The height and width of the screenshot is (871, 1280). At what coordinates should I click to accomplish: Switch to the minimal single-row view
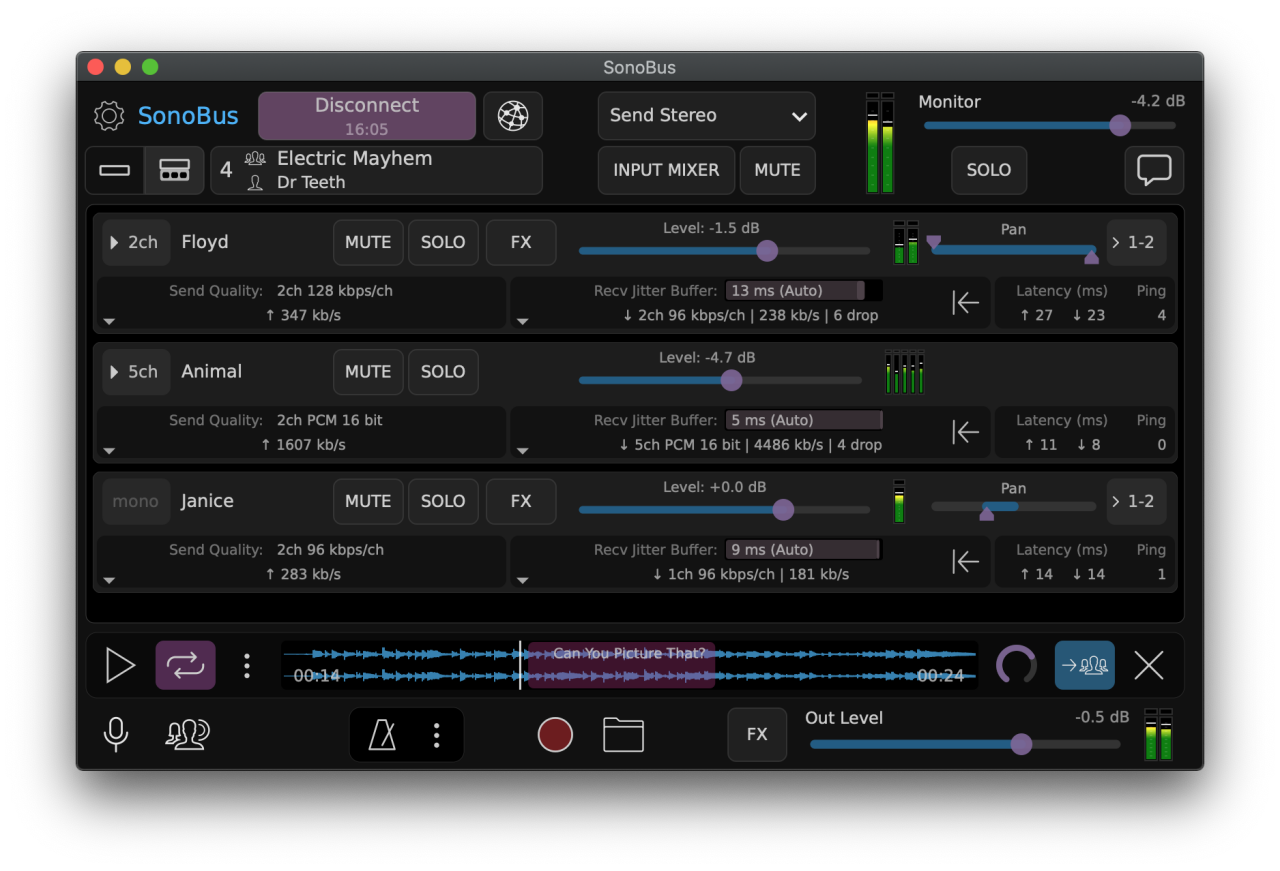(115, 170)
